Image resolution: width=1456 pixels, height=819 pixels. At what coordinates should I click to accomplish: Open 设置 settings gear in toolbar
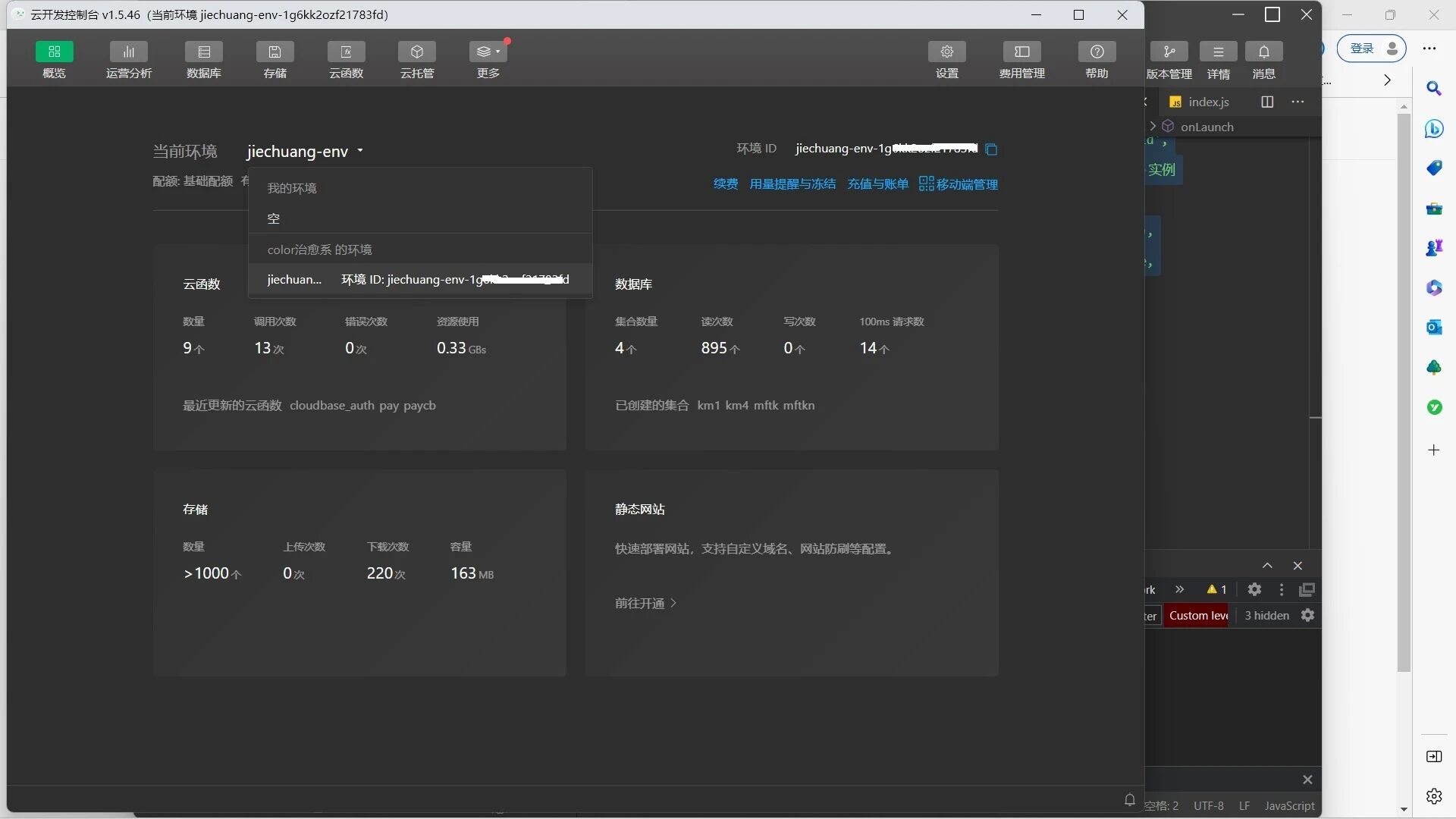(x=946, y=52)
